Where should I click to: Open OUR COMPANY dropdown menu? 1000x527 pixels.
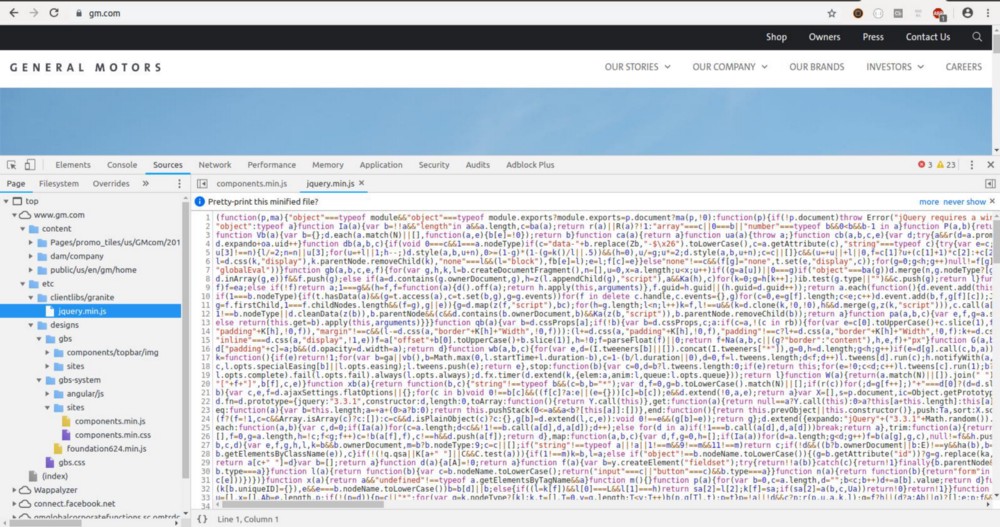(730, 67)
